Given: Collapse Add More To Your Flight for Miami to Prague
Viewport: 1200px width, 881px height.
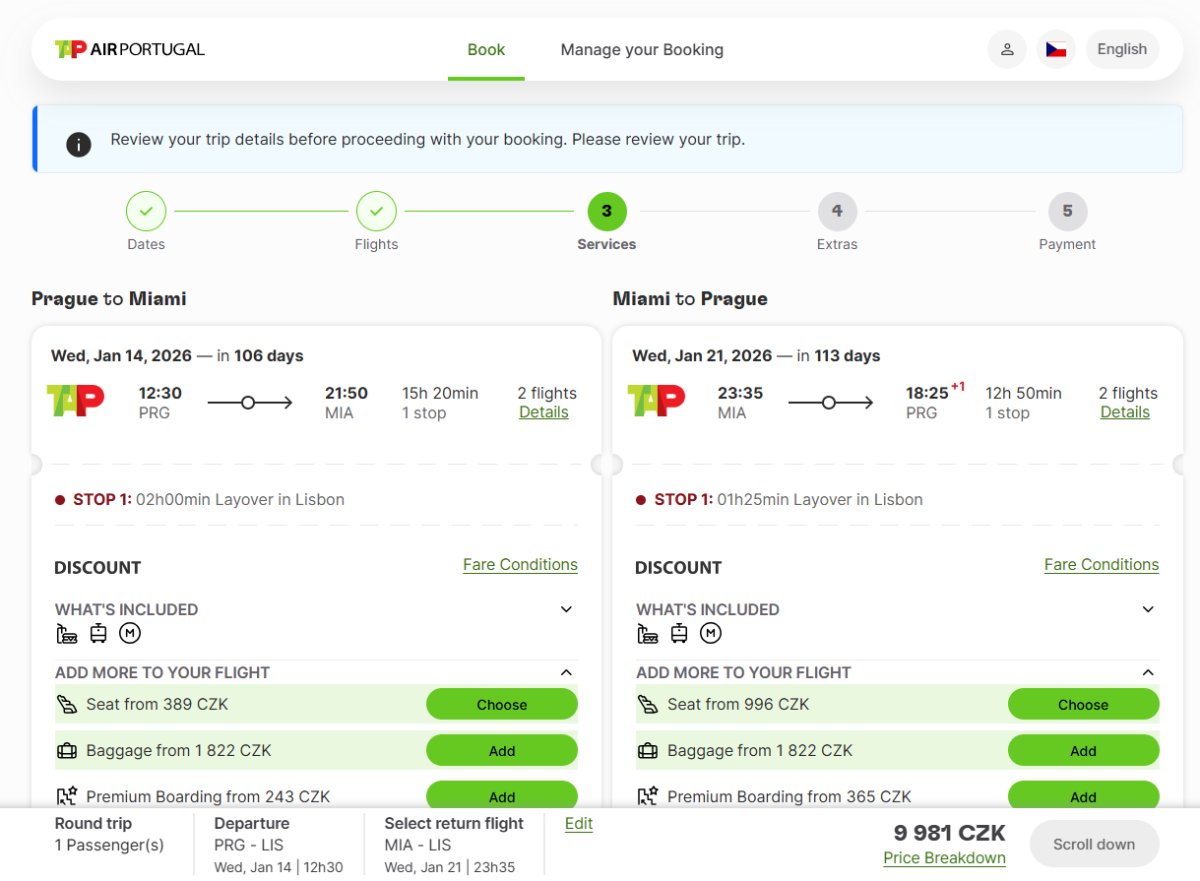Looking at the screenshot, I should [1148, 673].
